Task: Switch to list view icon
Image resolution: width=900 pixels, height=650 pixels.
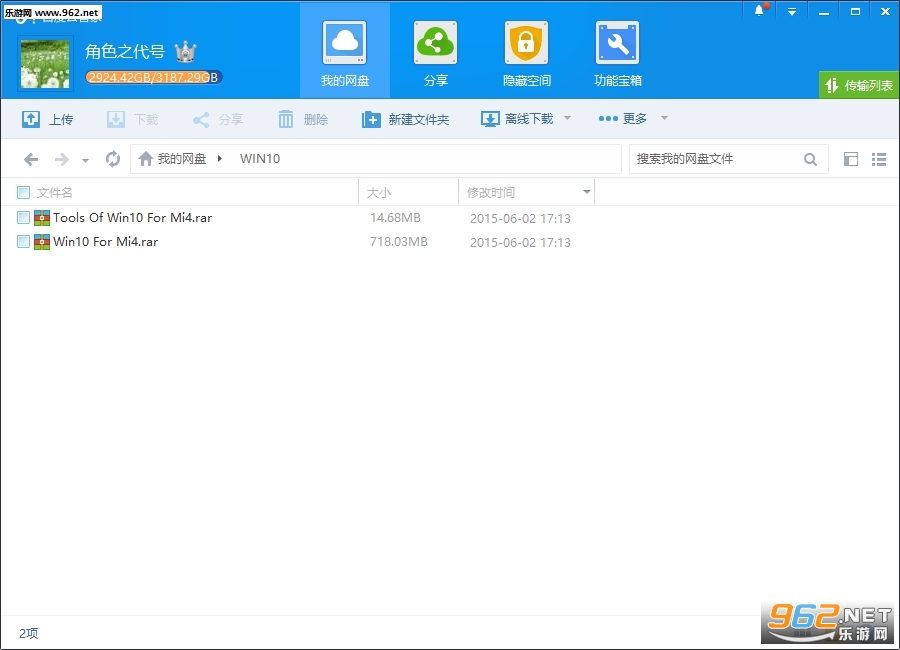Action: pyautogui.click(x=879, y=159)
